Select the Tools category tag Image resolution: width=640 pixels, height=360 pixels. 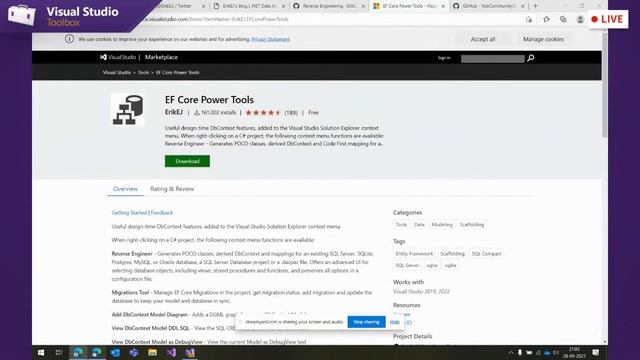click(401, 225)
